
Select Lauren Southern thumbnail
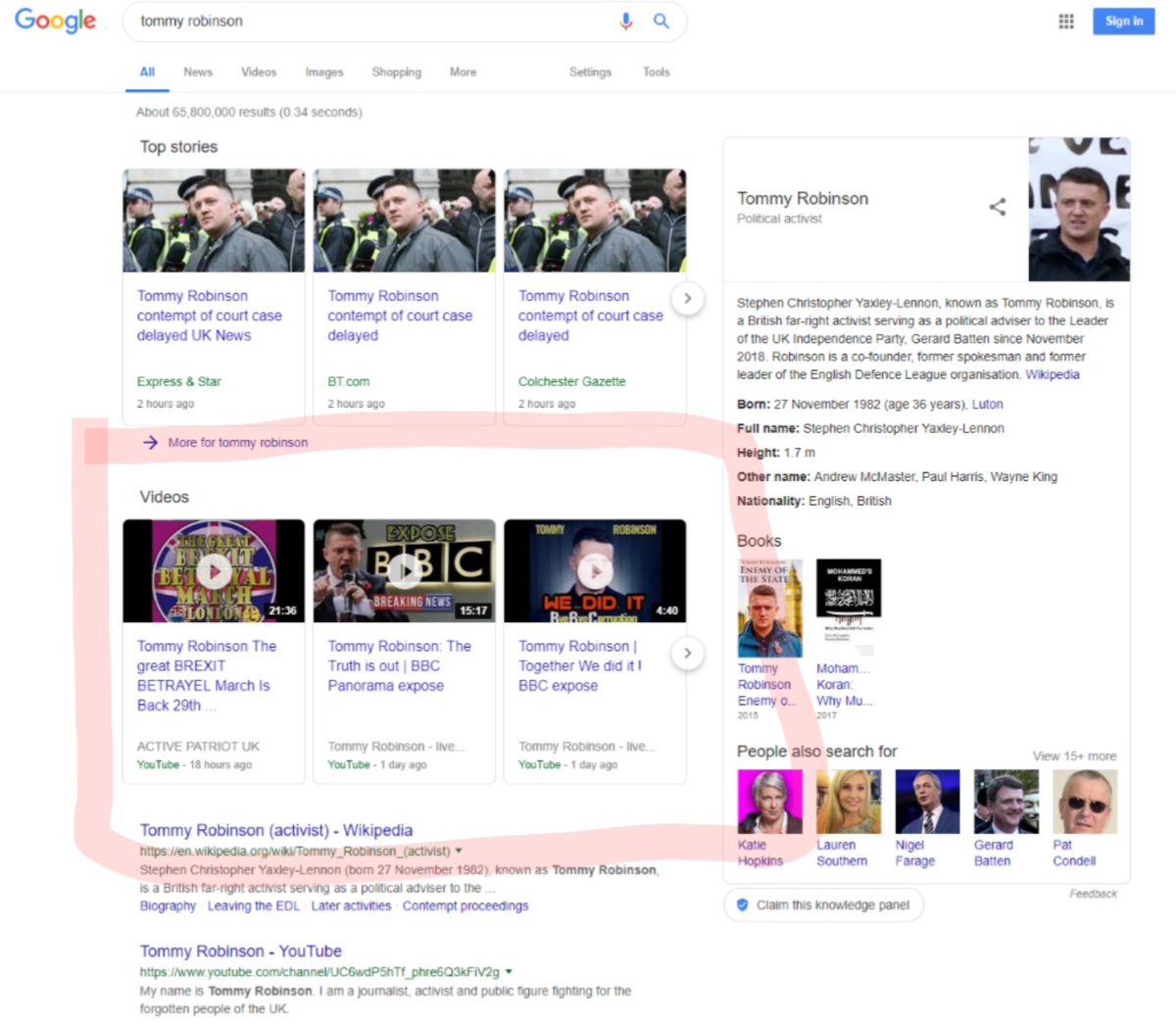point(849,802)
